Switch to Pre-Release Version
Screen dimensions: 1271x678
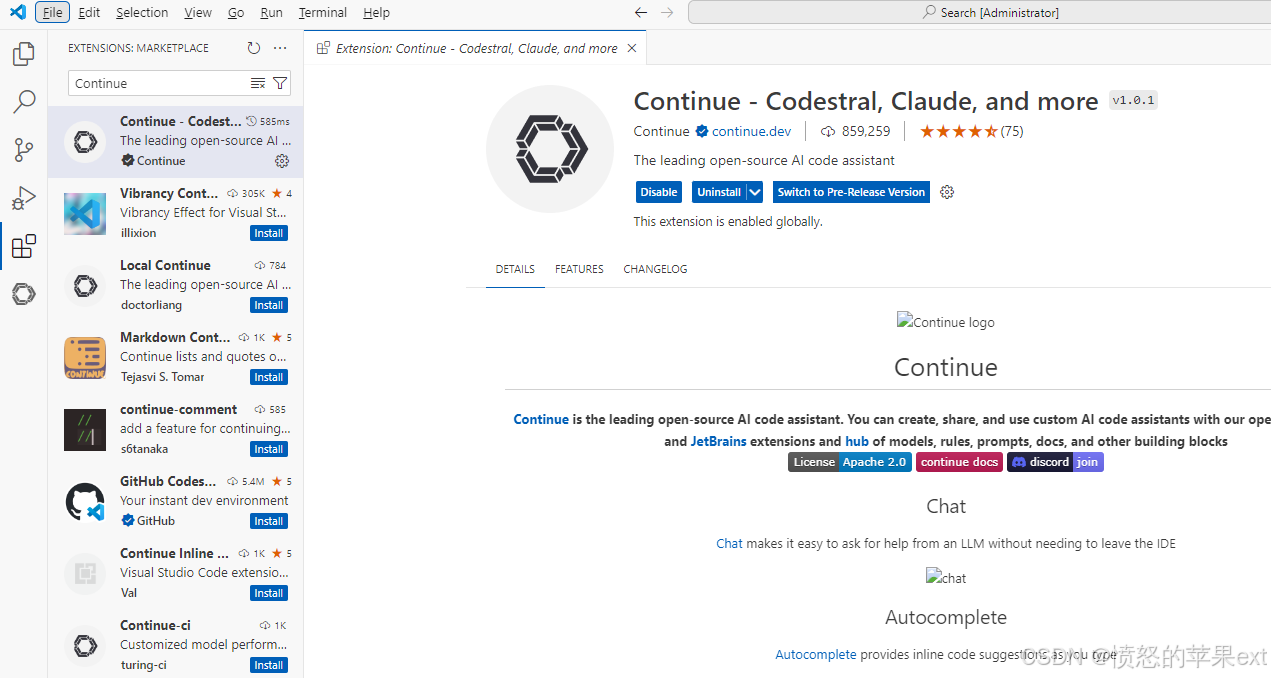coord(851,192)
